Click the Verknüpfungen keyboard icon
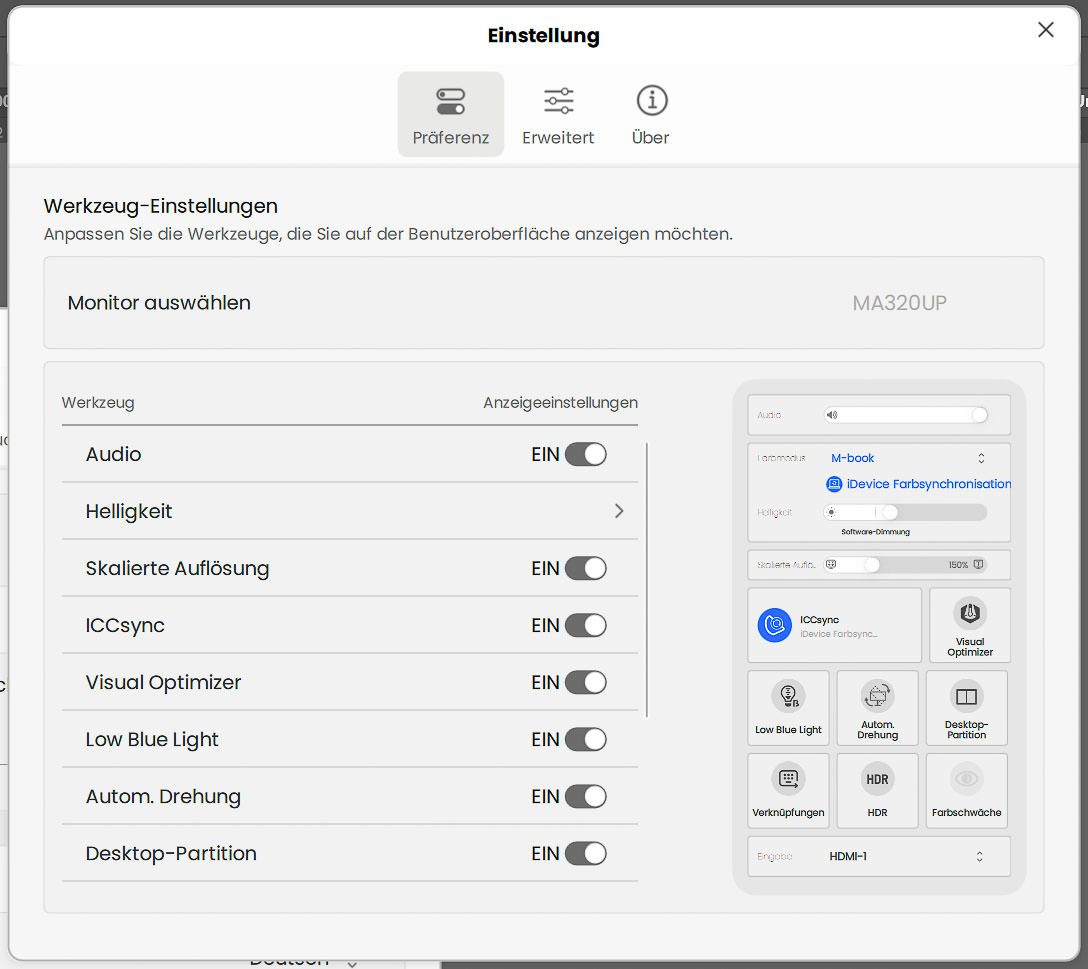The width and height of the screenshot is (1088, 969). tap(788, 779)
